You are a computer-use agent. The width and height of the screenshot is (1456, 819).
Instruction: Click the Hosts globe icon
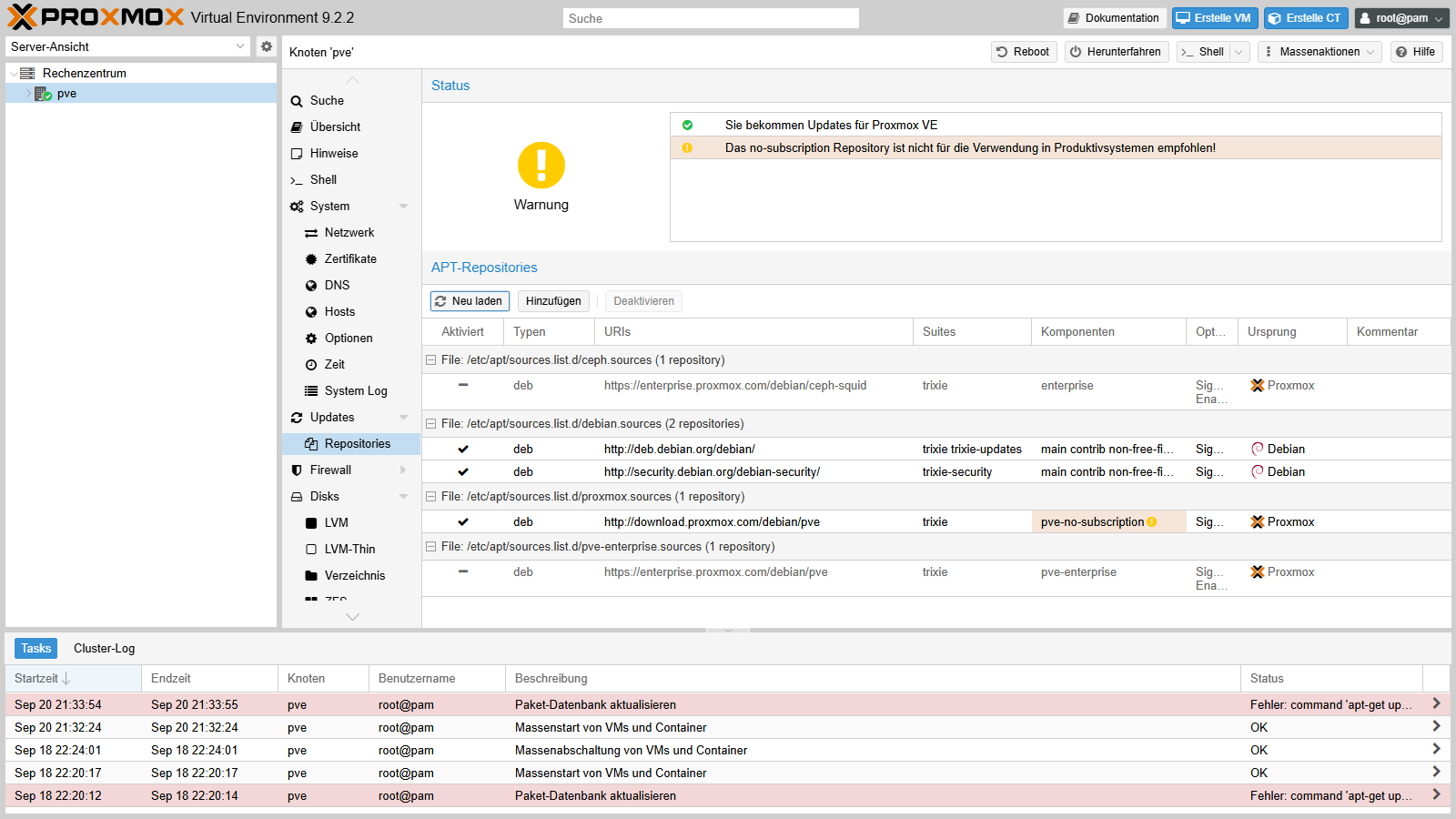pos(311,312)
